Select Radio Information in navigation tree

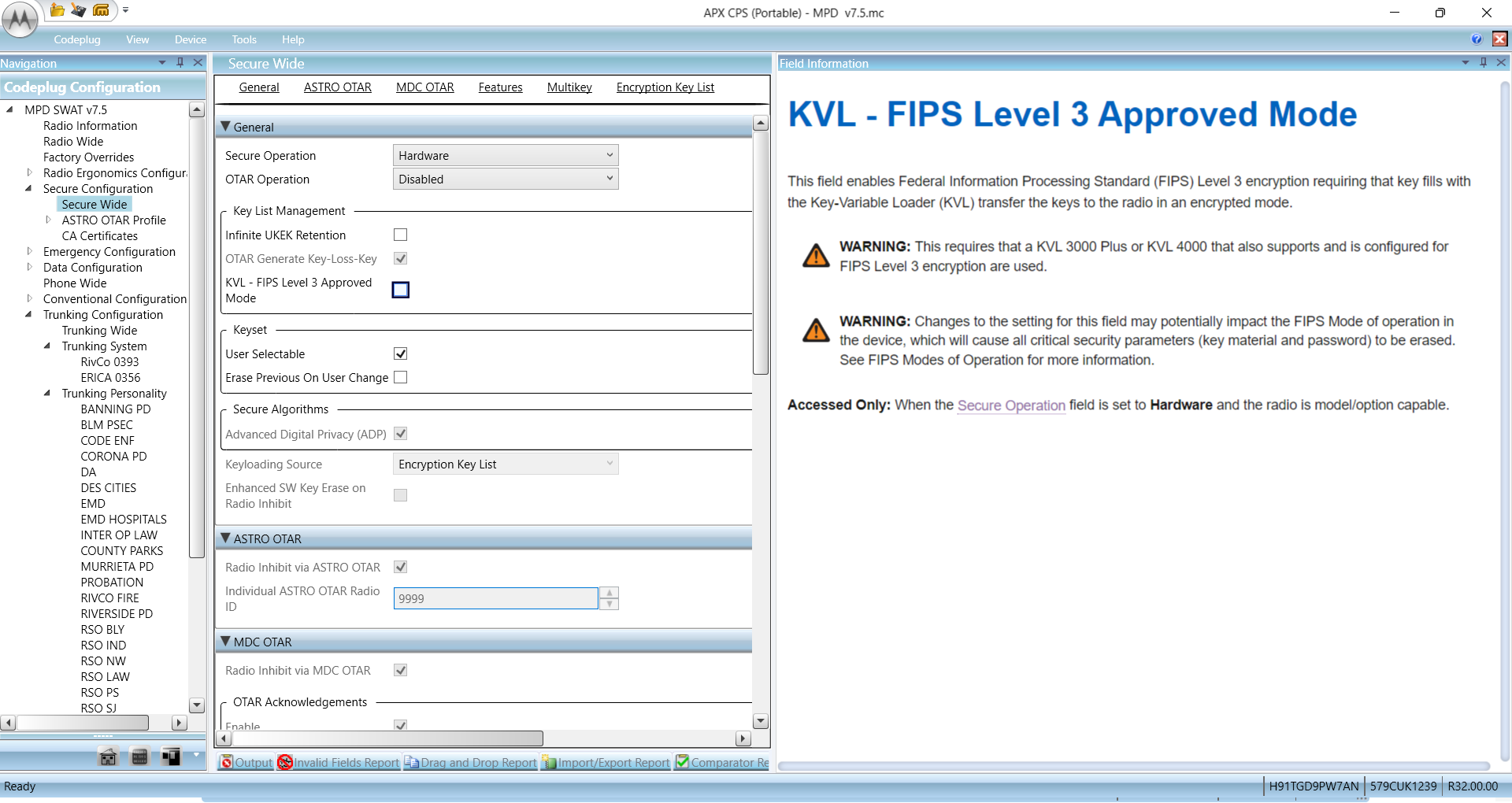[90, 125]
